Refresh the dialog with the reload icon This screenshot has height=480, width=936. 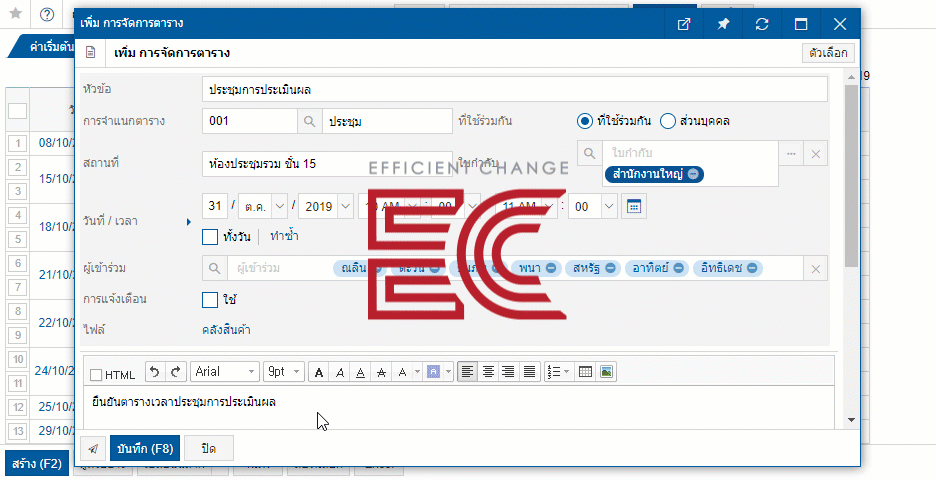pyautogui.click(x=762, y=24)
